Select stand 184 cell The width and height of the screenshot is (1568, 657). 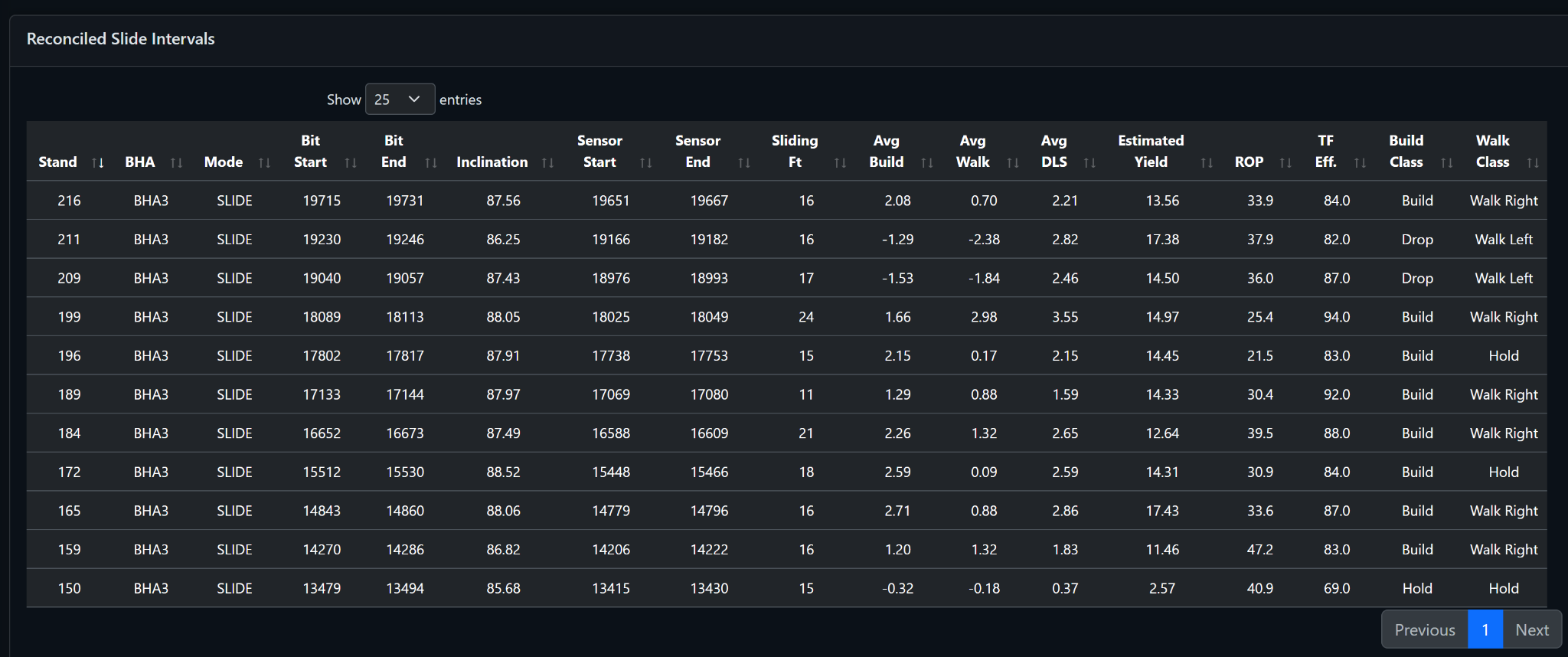(70, 433)
